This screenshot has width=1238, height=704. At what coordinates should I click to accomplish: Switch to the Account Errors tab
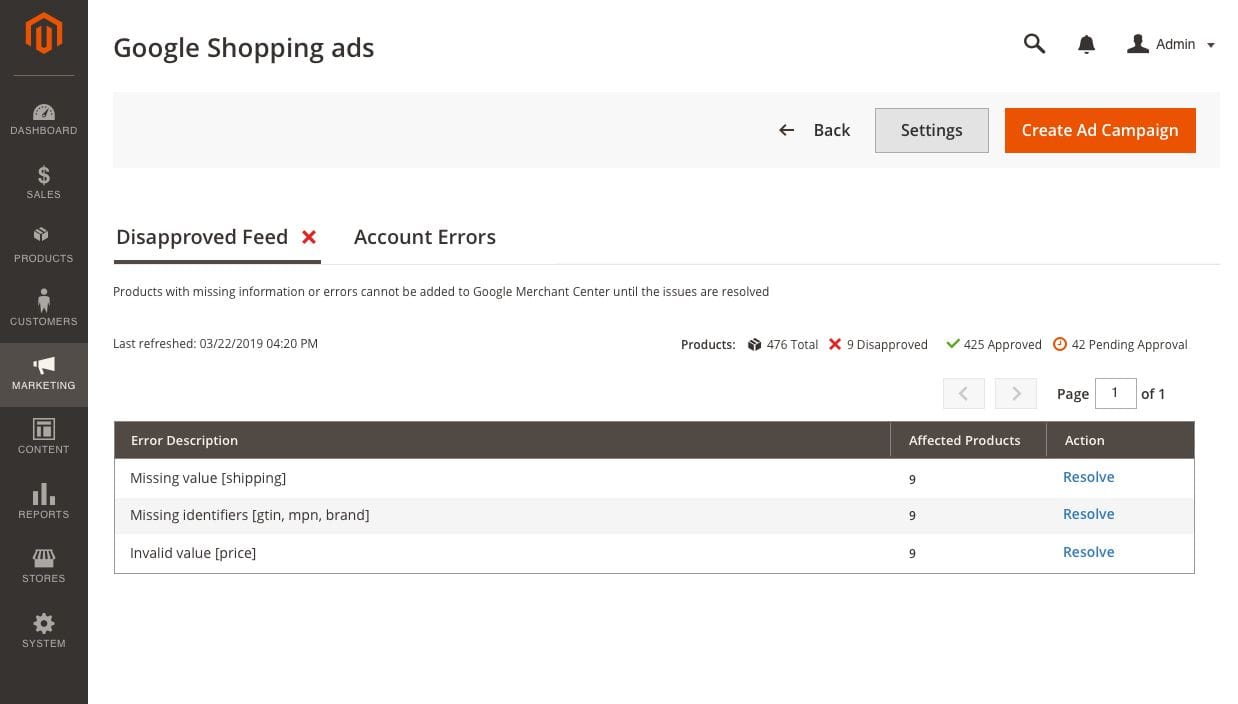click(x=424, y=237)
